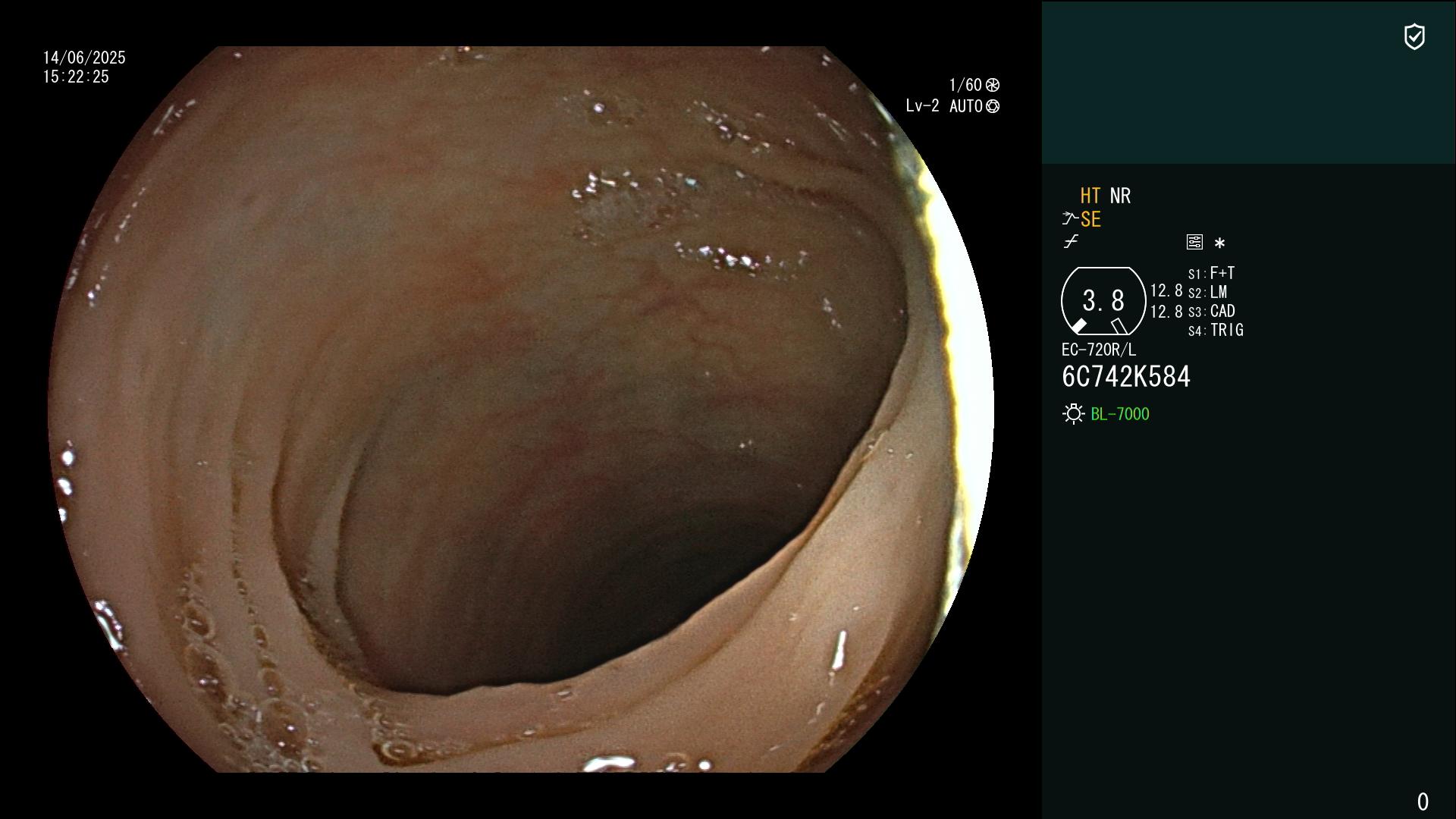Image resolution: width=1456 pixels, height=819 pixels.
Task: Select the orange SE label
Action: [x=1090, y=220]
